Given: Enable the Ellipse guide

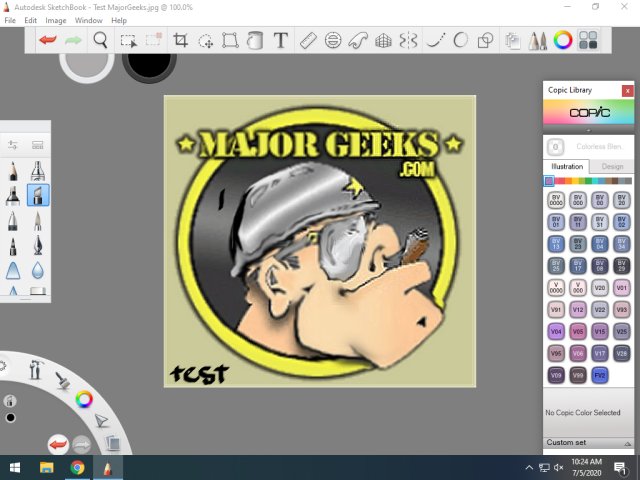Looking at the screenshot, I should pos(333,40).
